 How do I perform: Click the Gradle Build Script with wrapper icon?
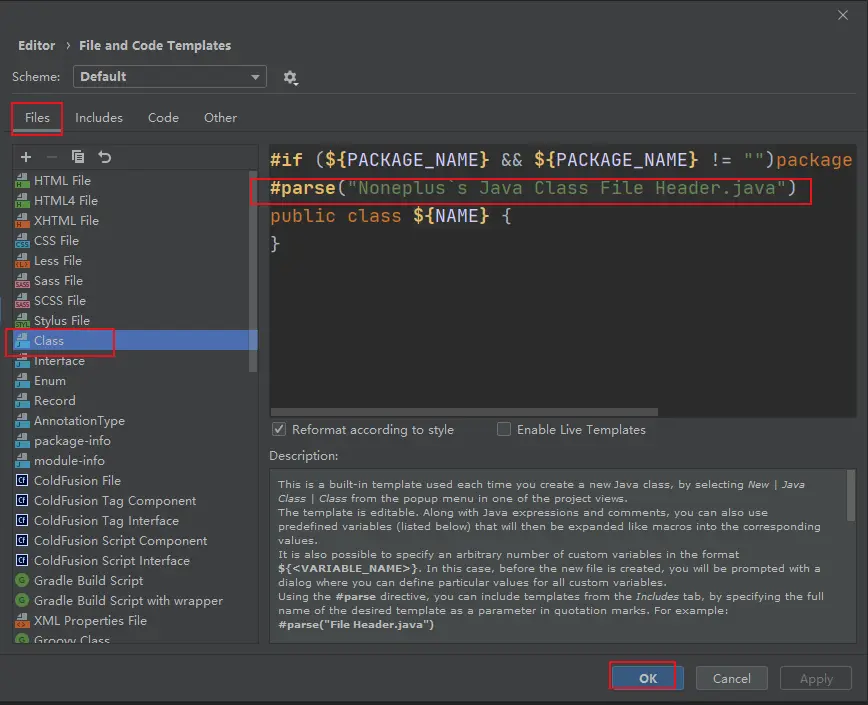22,601
